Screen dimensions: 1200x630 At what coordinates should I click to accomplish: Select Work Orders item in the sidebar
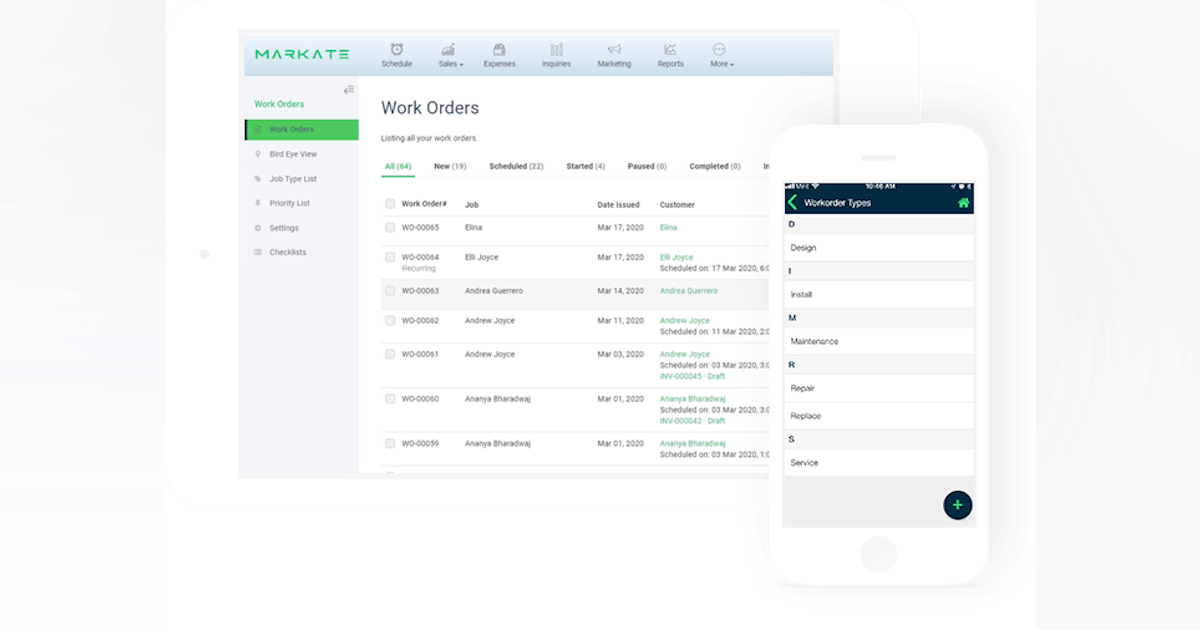coord(302,129)
